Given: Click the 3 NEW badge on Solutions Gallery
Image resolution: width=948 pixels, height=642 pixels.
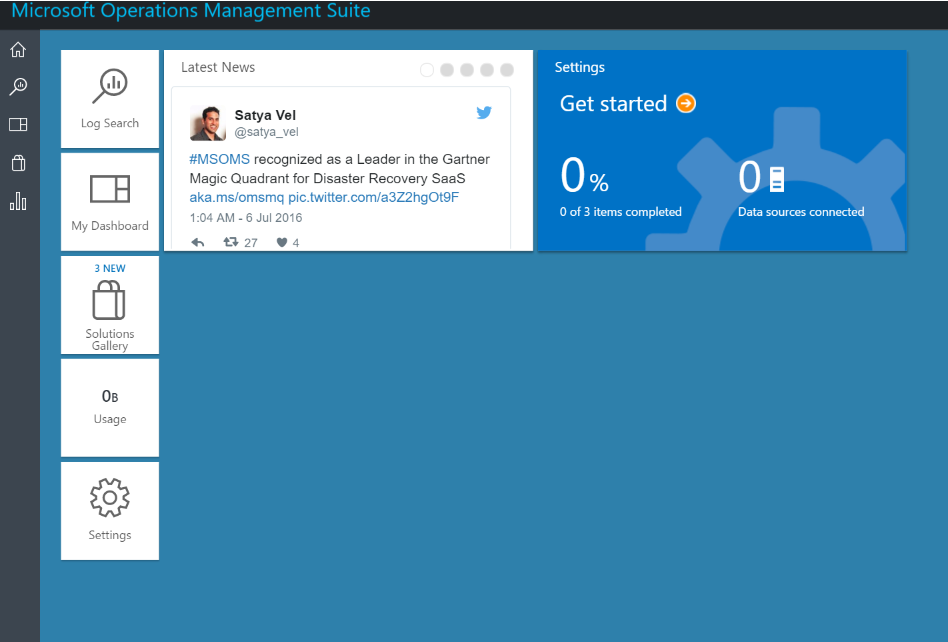Looking at the screenshot, I should pos(110,268).
